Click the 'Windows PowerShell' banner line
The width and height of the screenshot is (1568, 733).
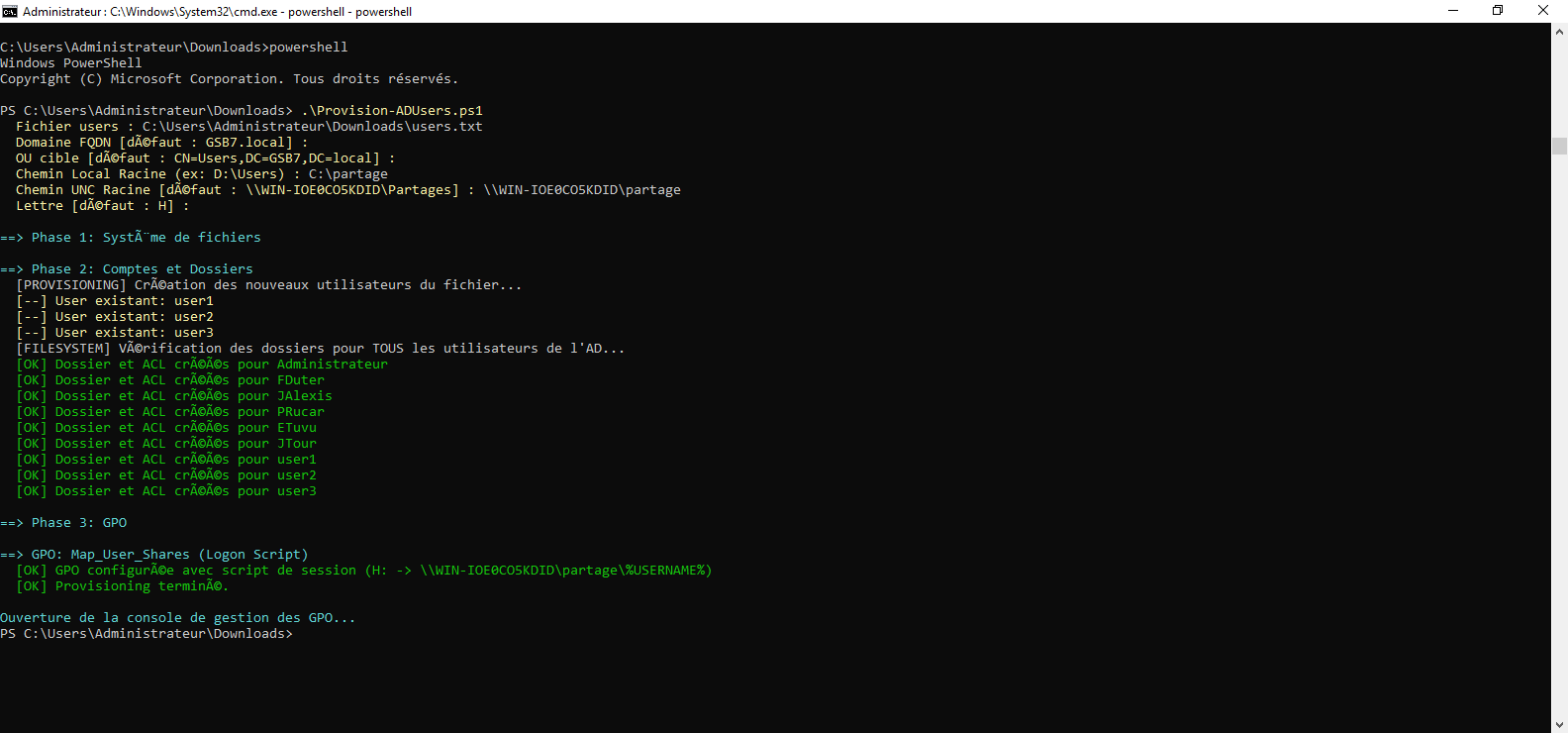[71, 62]
